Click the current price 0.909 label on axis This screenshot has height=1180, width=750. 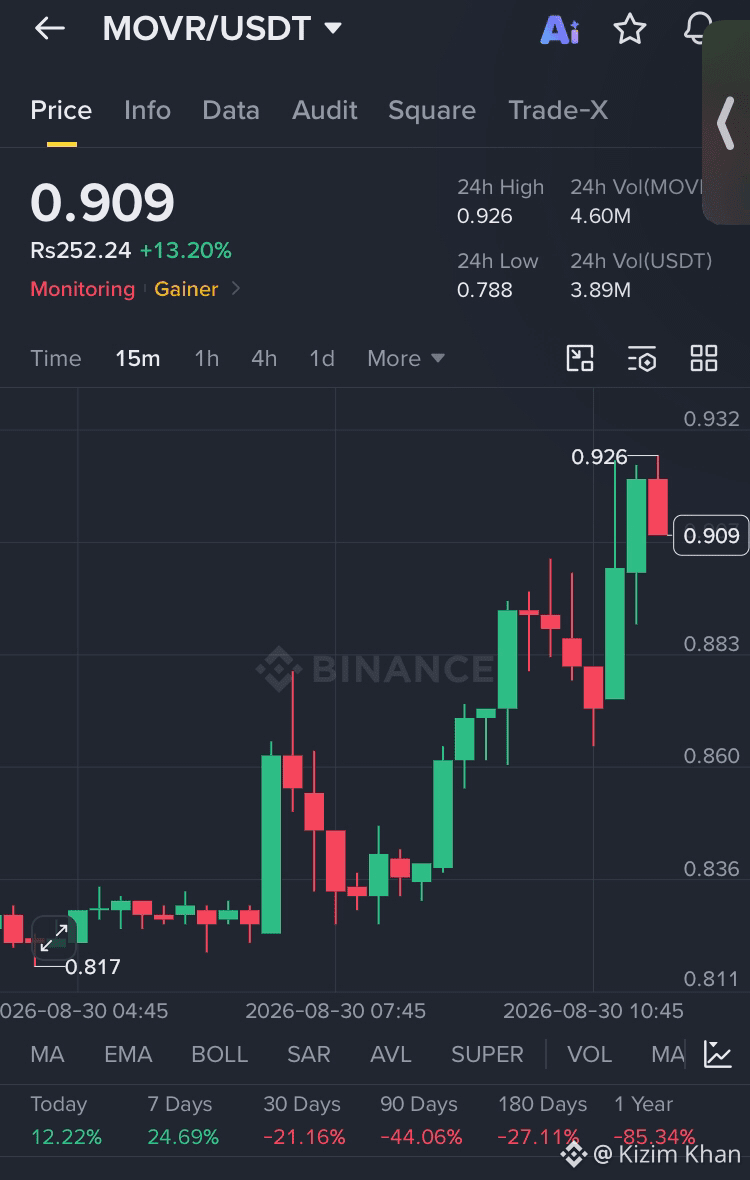[x=711, y=536]
